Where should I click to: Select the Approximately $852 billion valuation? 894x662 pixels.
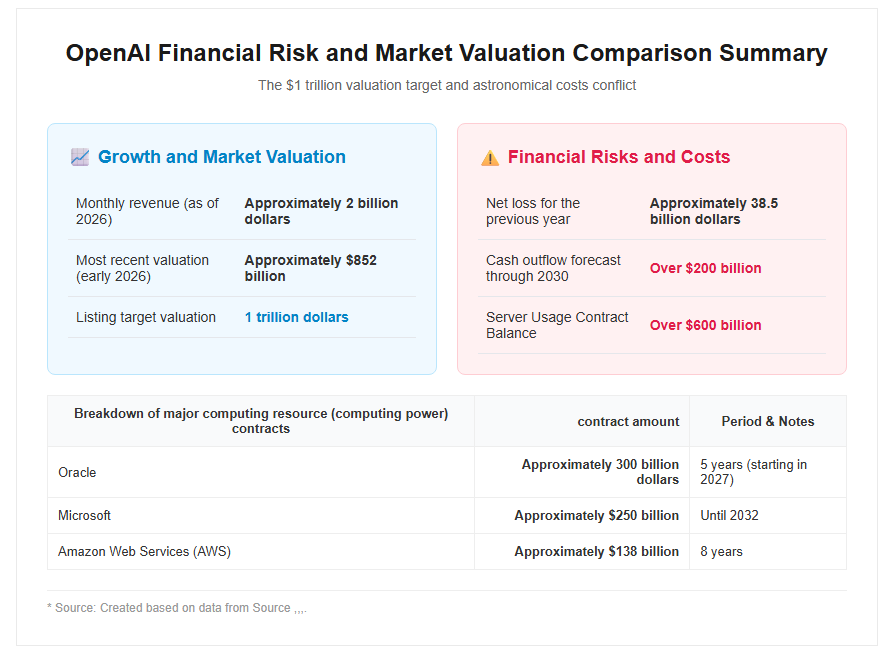(x=311, y=268)
